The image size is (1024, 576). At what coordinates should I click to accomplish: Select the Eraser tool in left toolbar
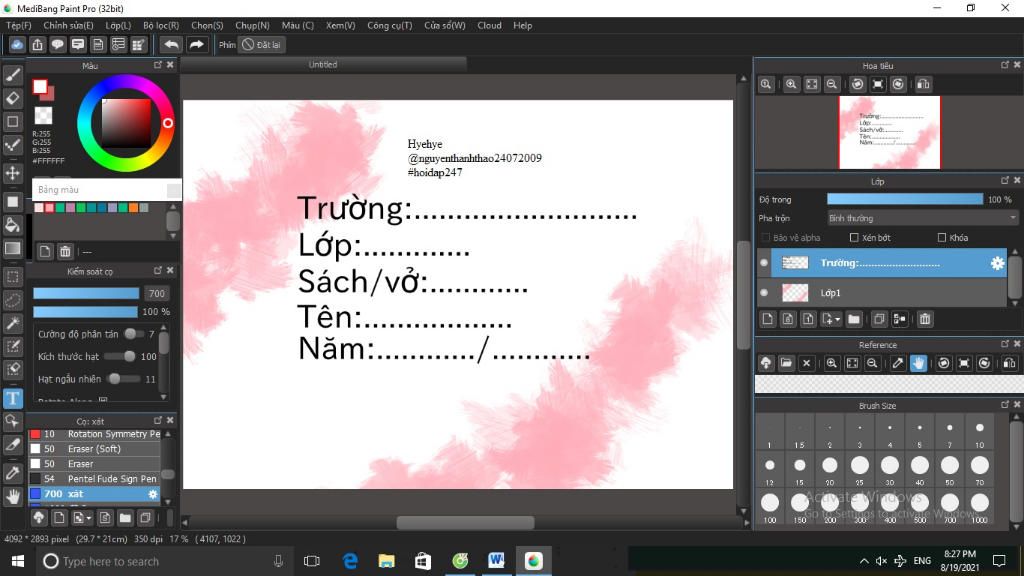(x=12, y=98)
